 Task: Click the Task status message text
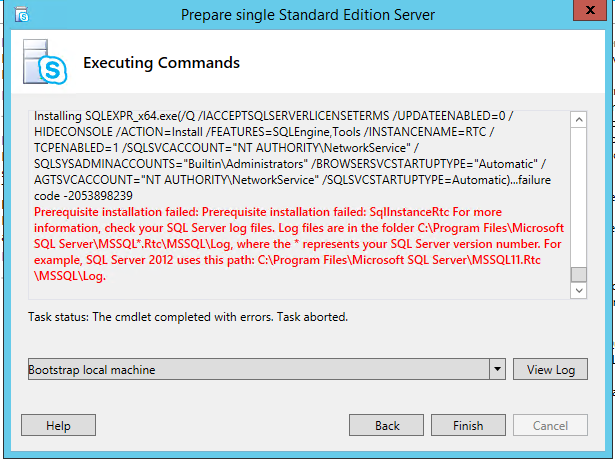(188, 317)
